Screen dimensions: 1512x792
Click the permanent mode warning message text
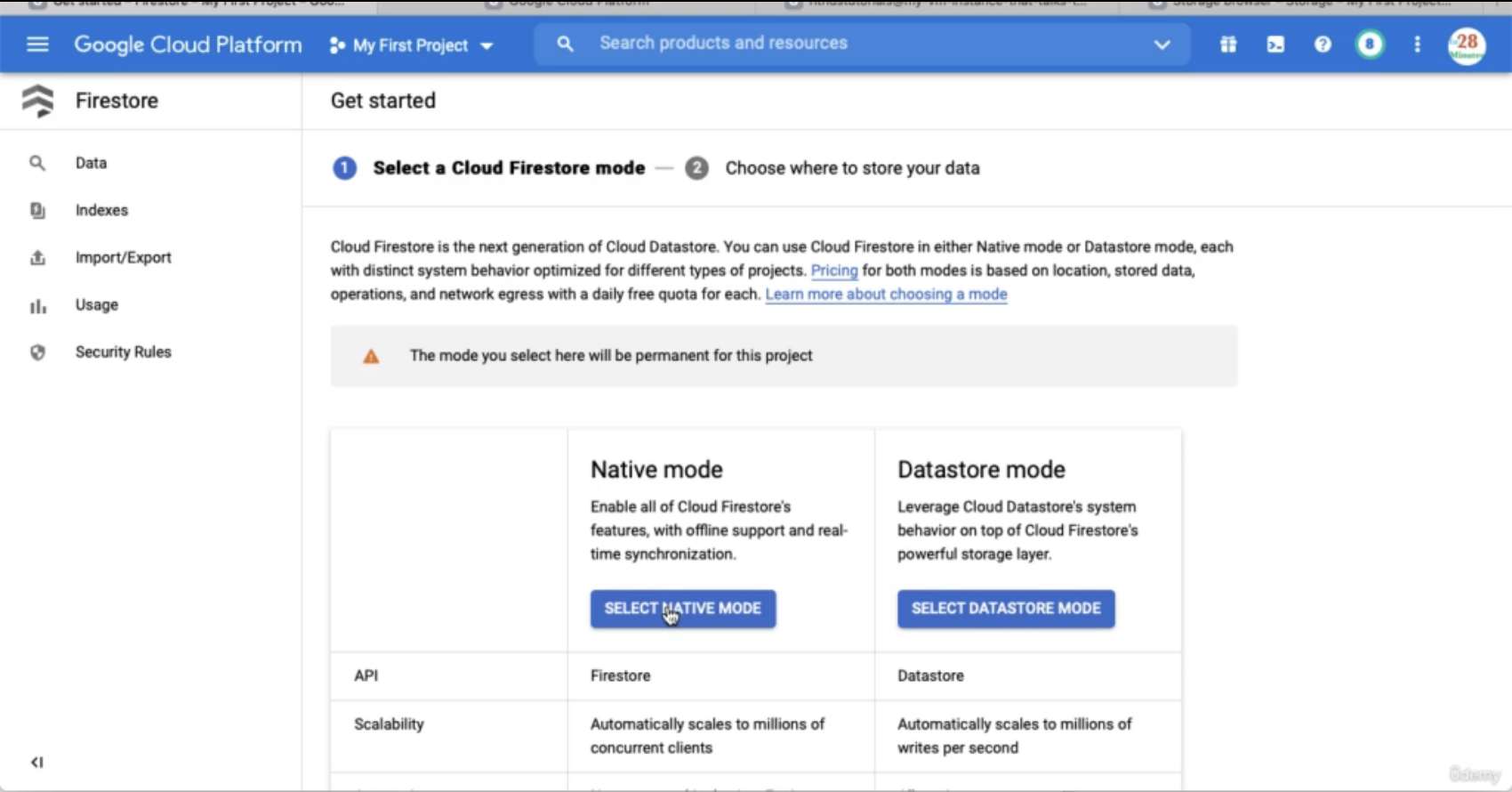611,356
